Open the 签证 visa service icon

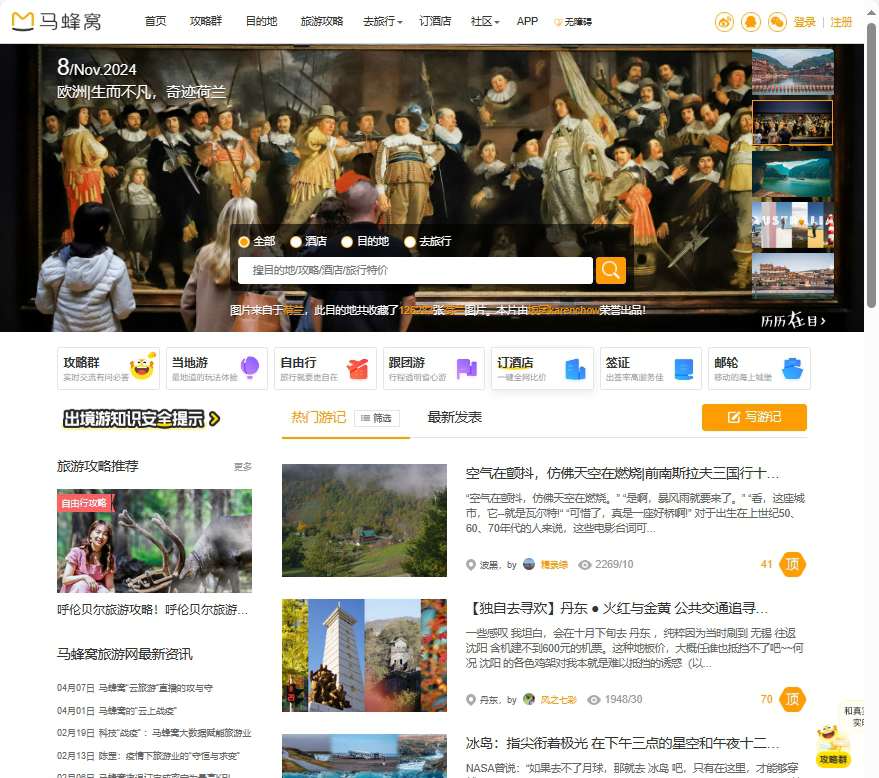(650, 367)
